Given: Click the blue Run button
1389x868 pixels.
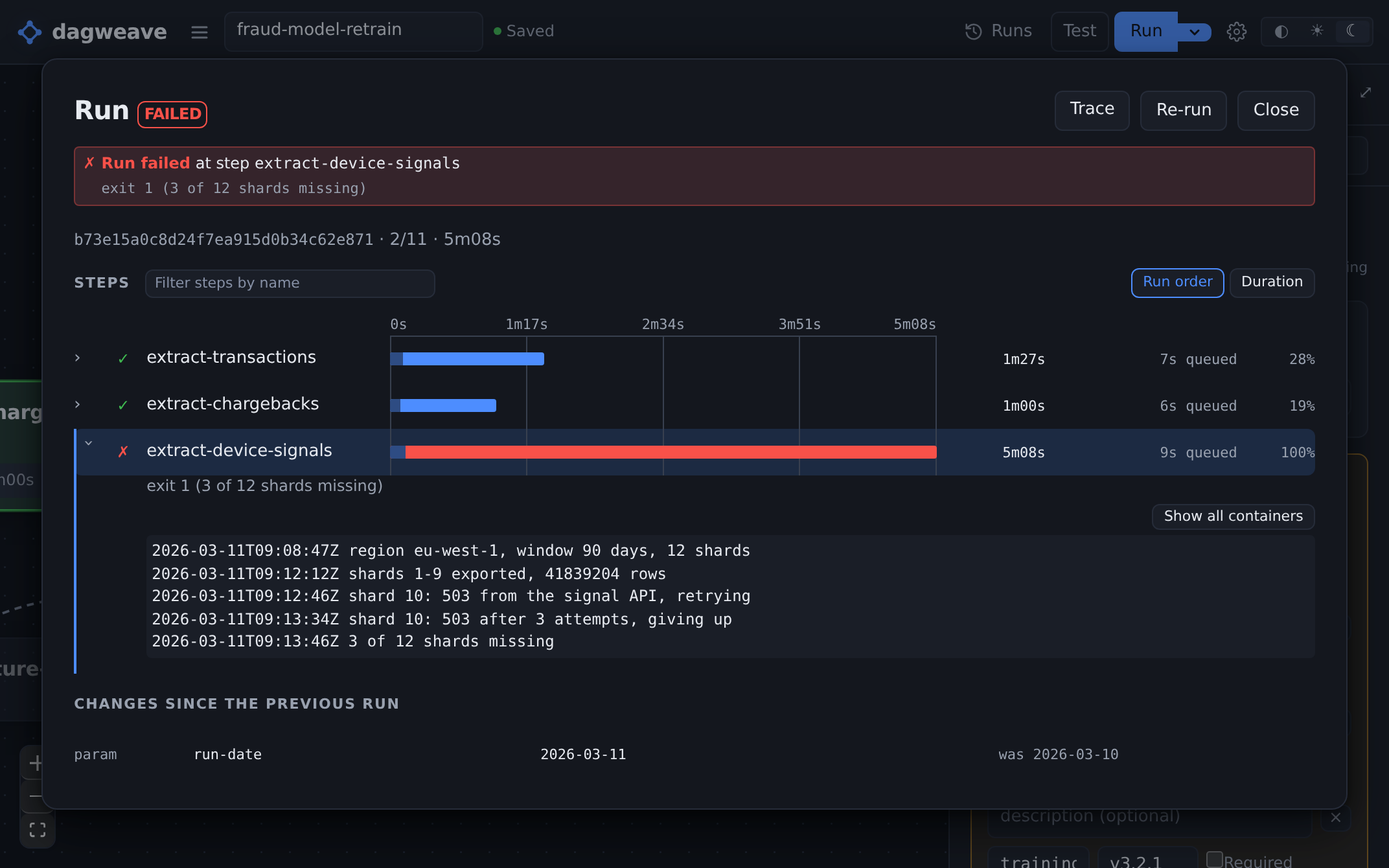Looking at the screenshot, I should [x=1145, y=31].
